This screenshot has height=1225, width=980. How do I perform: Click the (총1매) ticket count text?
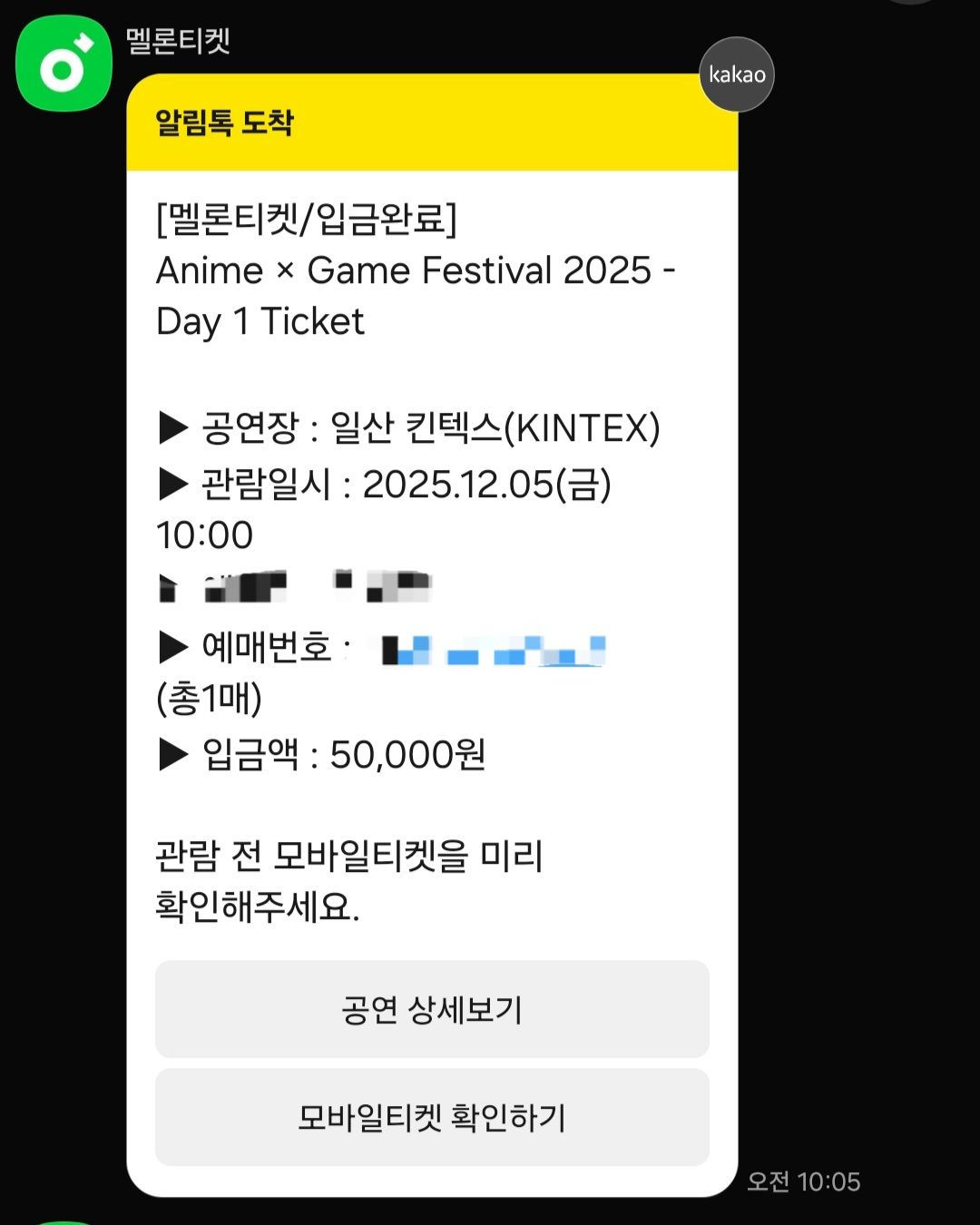point(209,698)
